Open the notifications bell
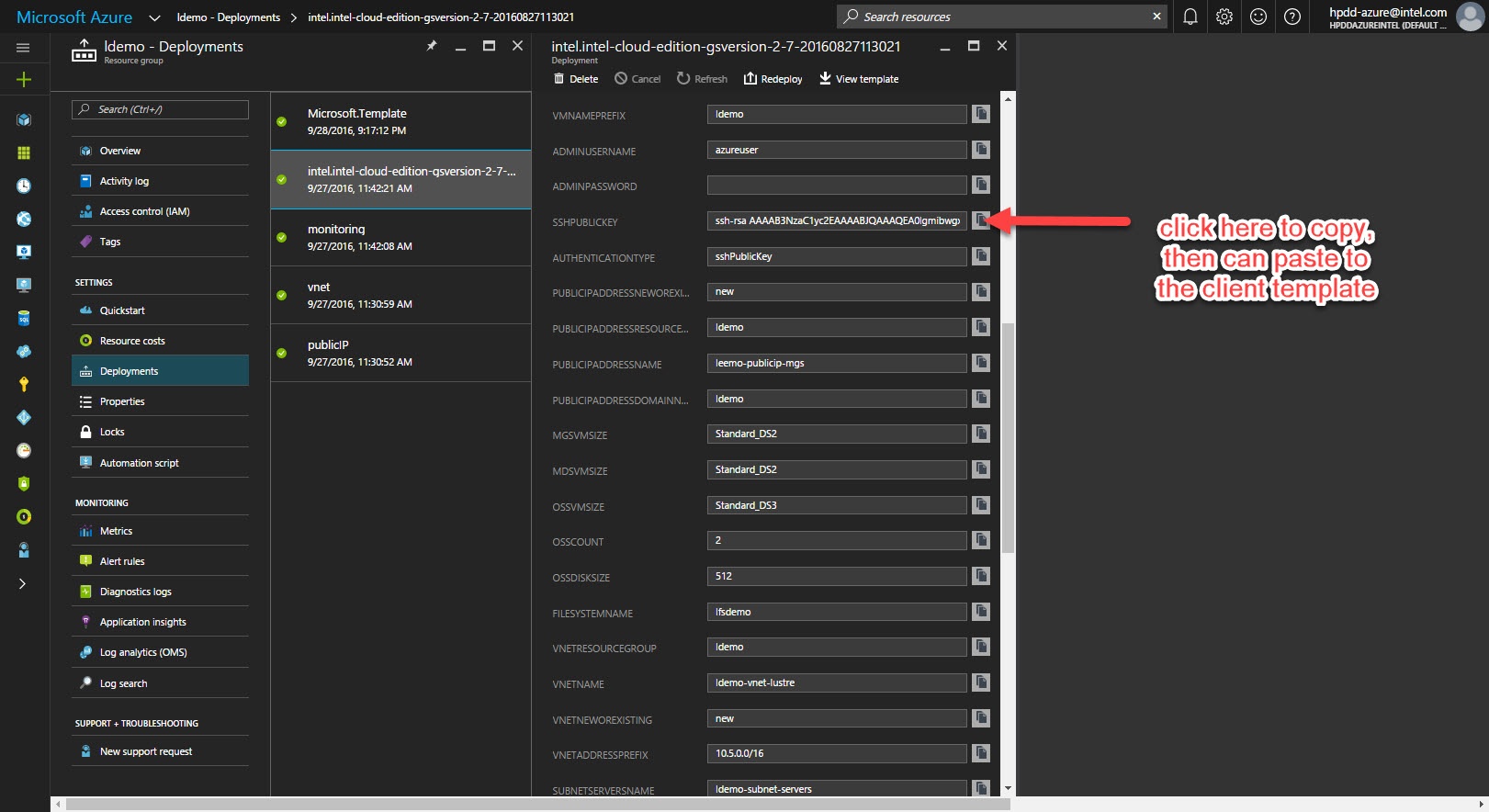The height and width of the screenshot is (812, 1489). tap(1190, 17)
